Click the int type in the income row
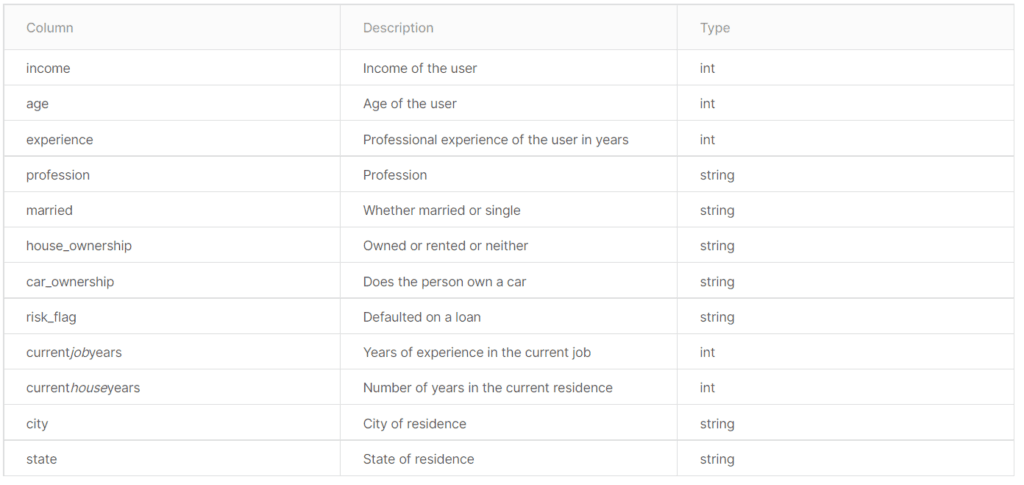The image size is (1024, 485). (707, 68)
